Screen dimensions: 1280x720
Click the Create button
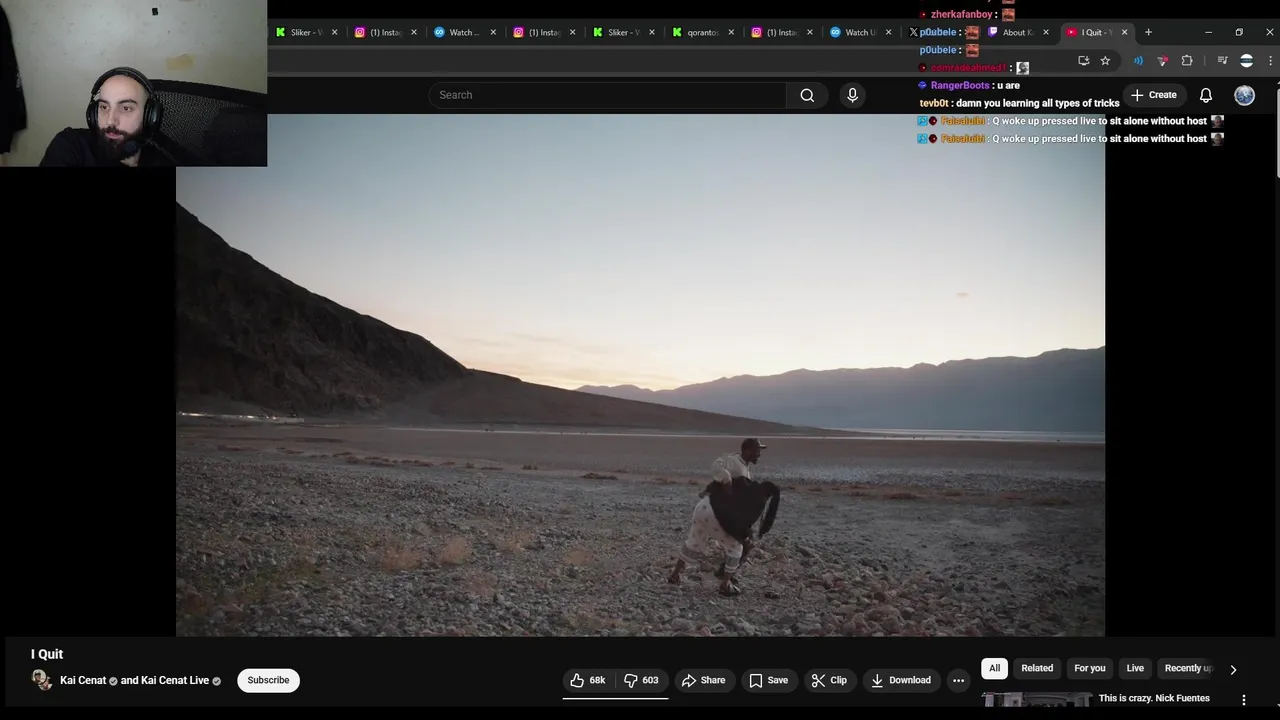[1154, 95]
